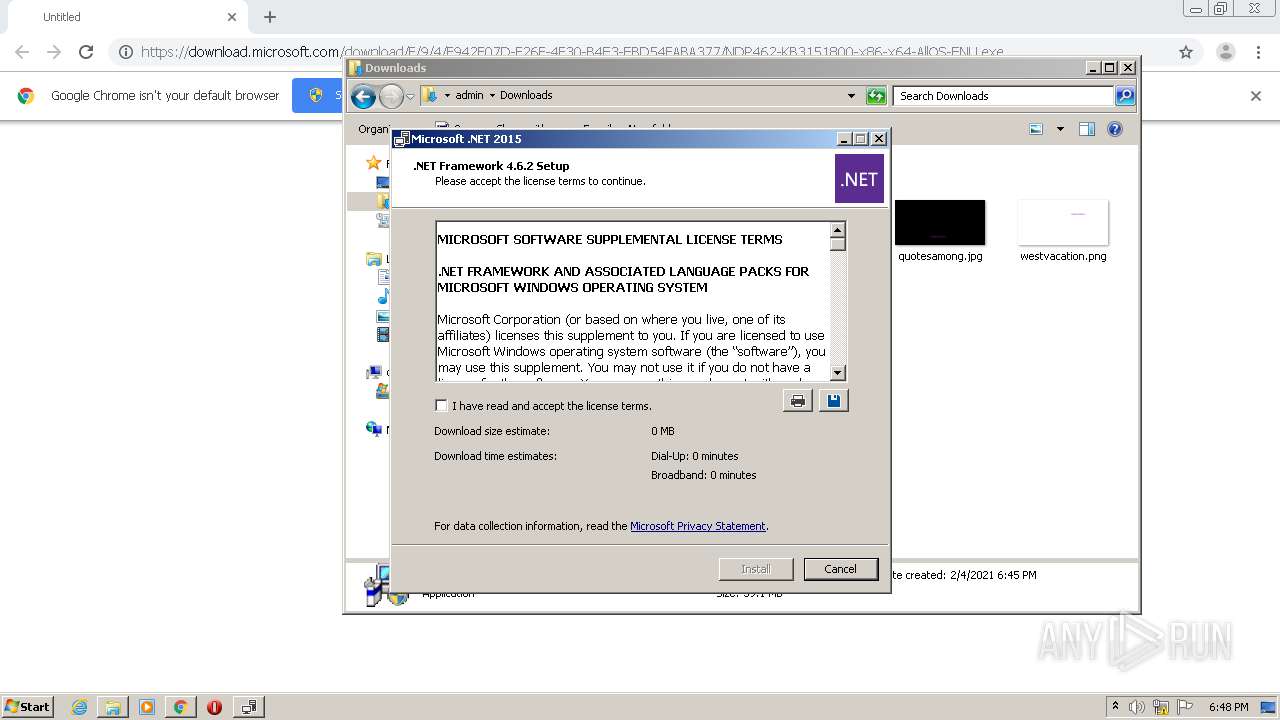
Task: Click the blue 'Set as default' button in the Chrome info bar
Action: pos(319,96)
